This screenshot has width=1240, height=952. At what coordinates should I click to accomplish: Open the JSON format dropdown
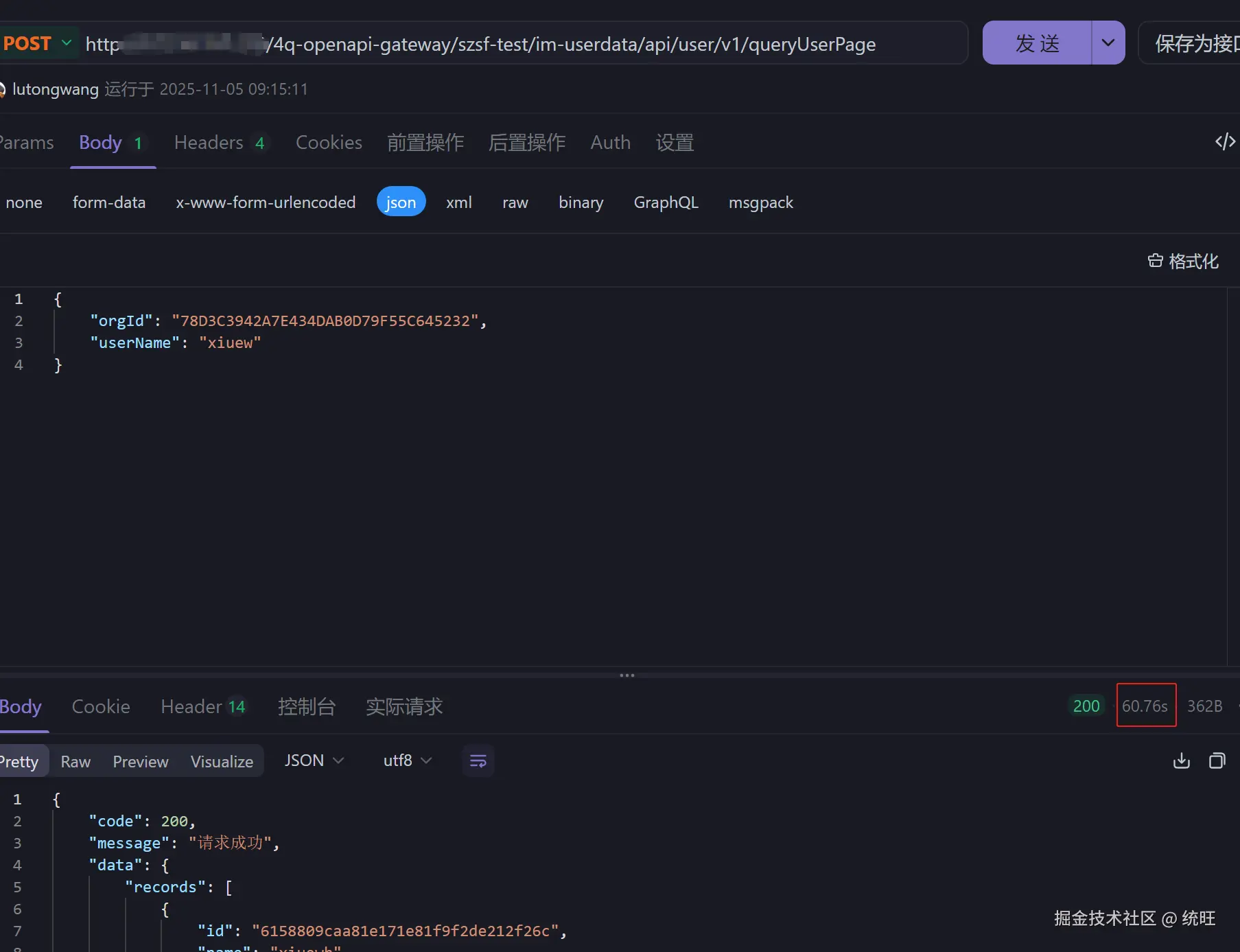coord(314,761)
